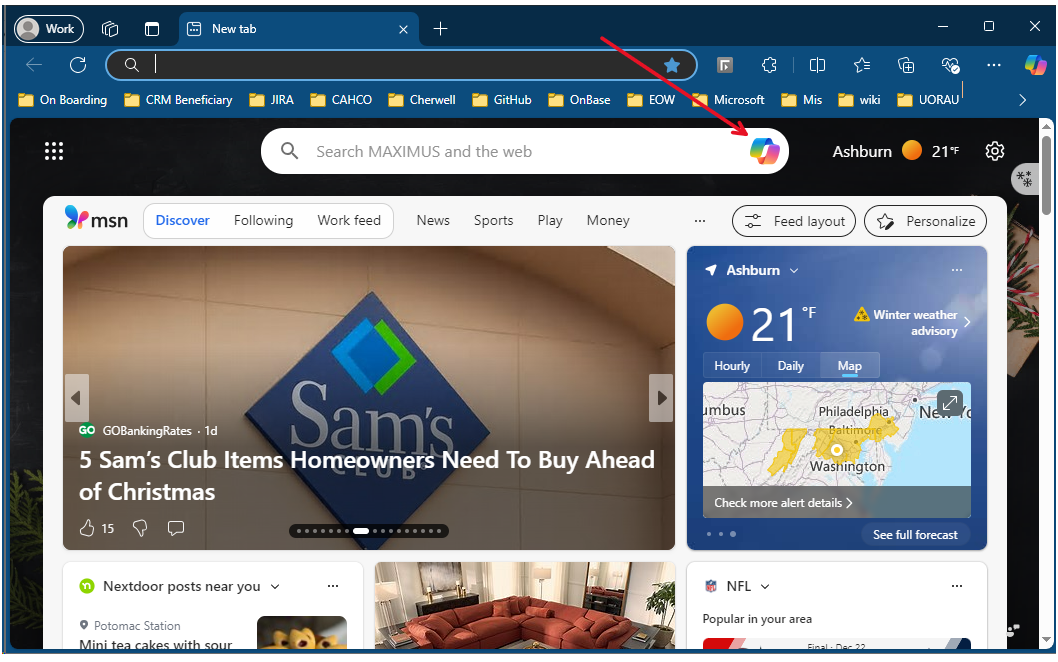This screenshot has width=1058, height=662.
Task: Open the Work profile menu
Action: click(49, 29)
